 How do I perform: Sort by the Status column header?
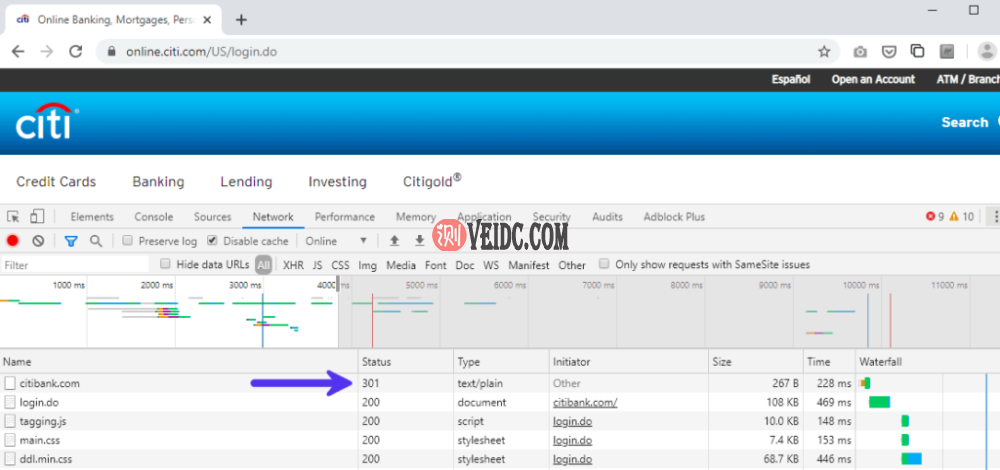click(x=406, y=362)
